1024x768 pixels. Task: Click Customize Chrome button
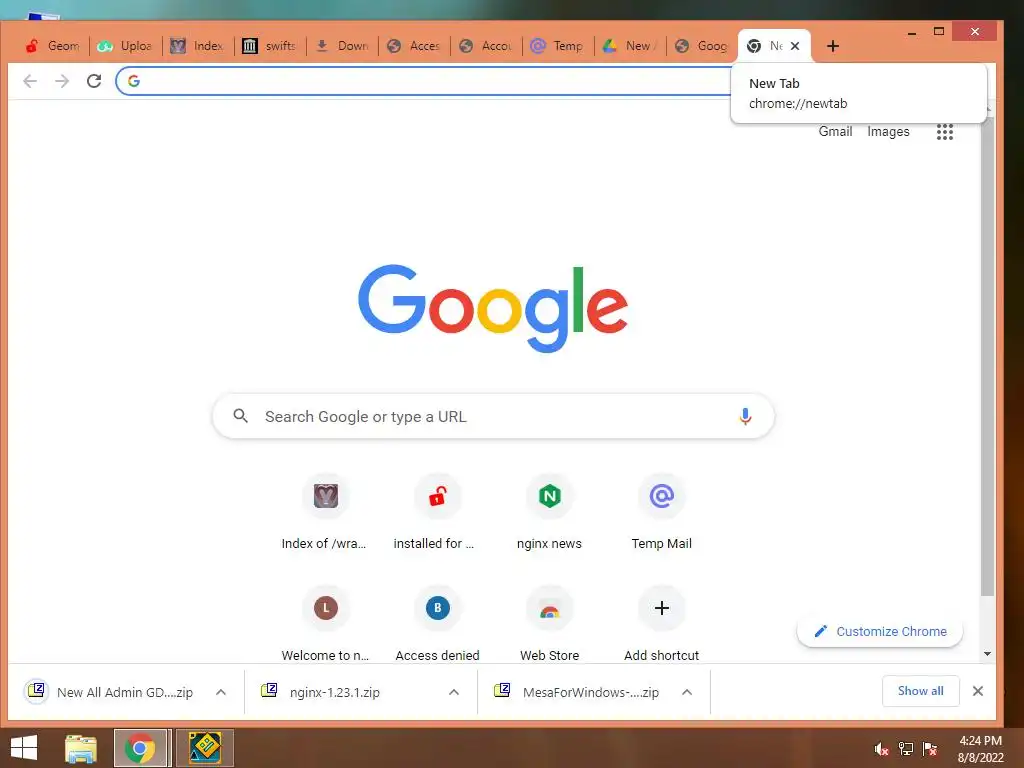pos(880,632)
